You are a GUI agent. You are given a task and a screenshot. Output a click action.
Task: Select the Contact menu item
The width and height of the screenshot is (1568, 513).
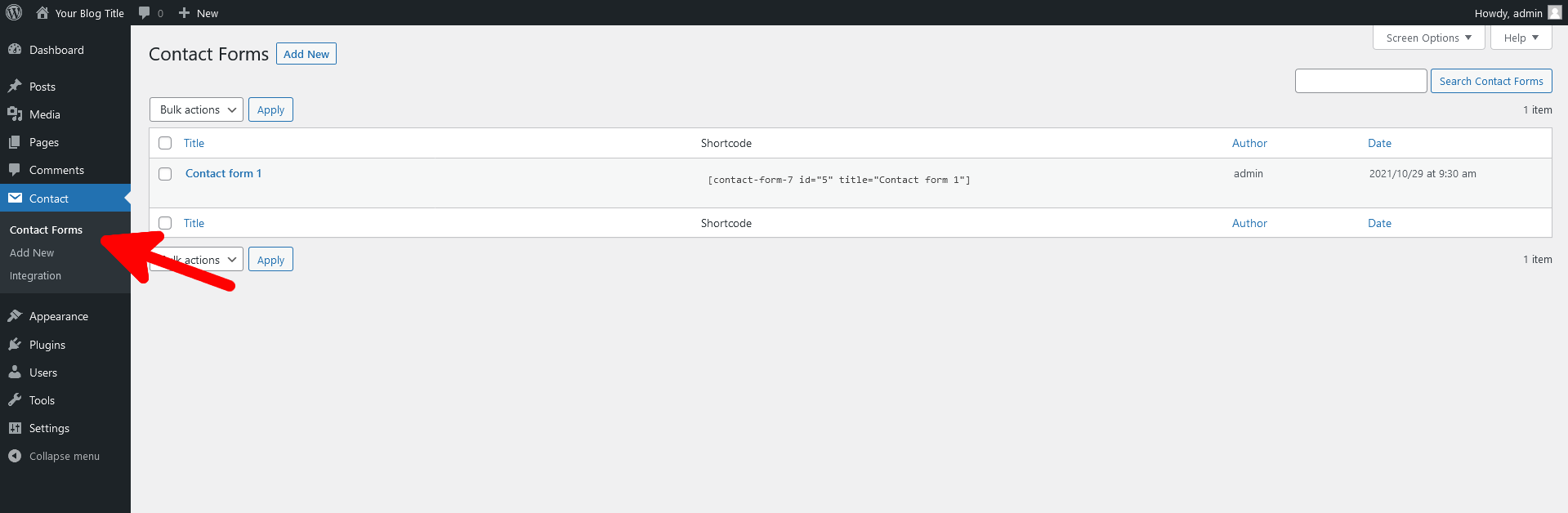(x=65, y=199)
